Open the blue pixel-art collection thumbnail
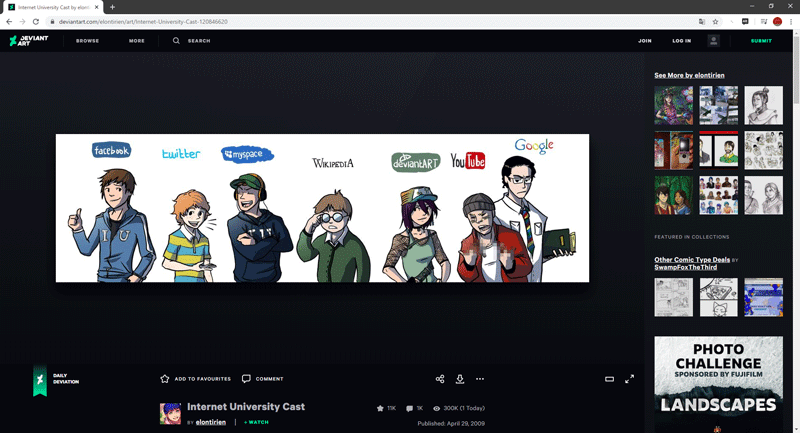 (x=763, y=297)
